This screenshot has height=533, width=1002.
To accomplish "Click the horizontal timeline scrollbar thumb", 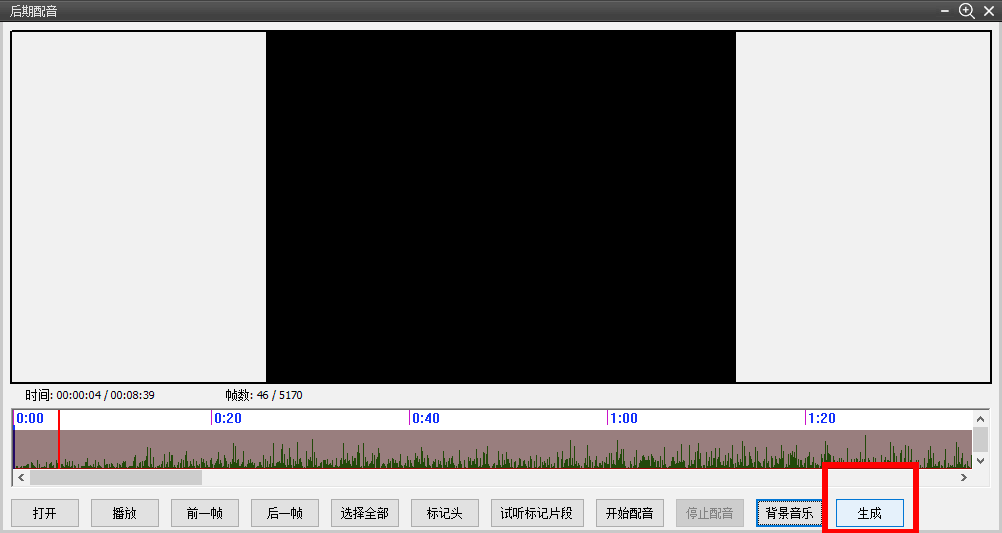I will point(116,477).
